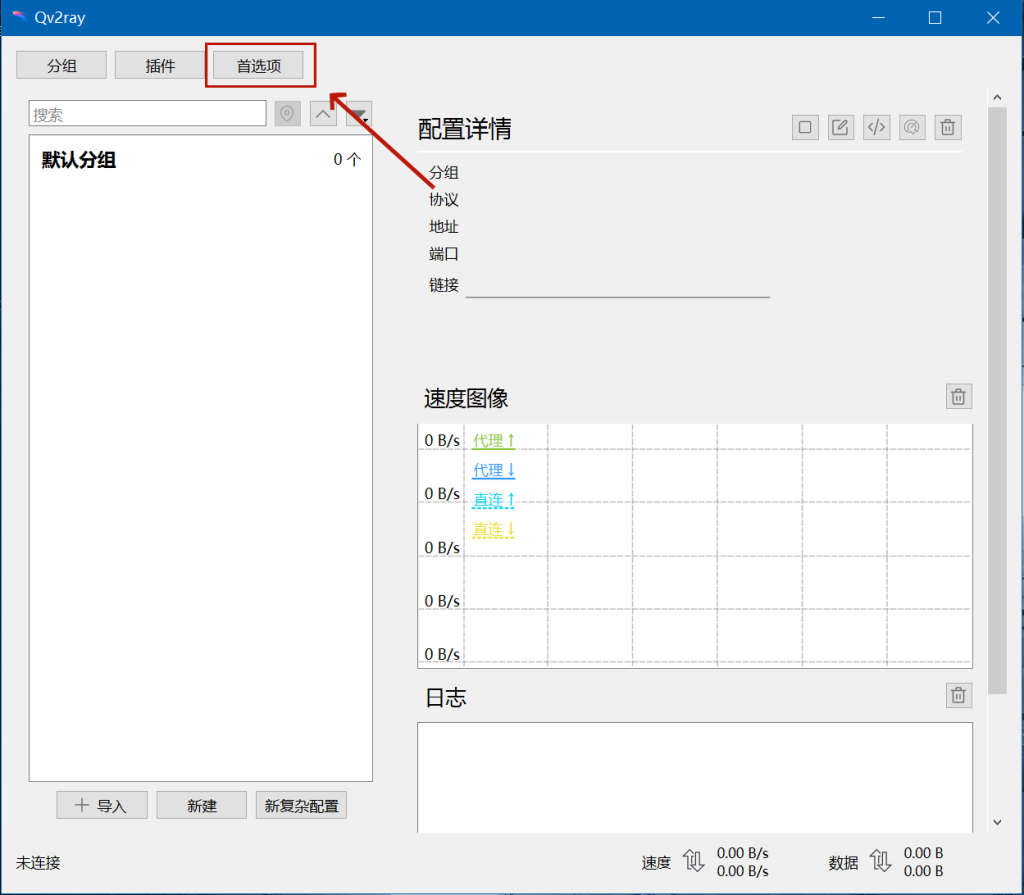Click the 代理↑ green legend entry
This screenshot has height=895, width=1024.
(x=494, y=441)
